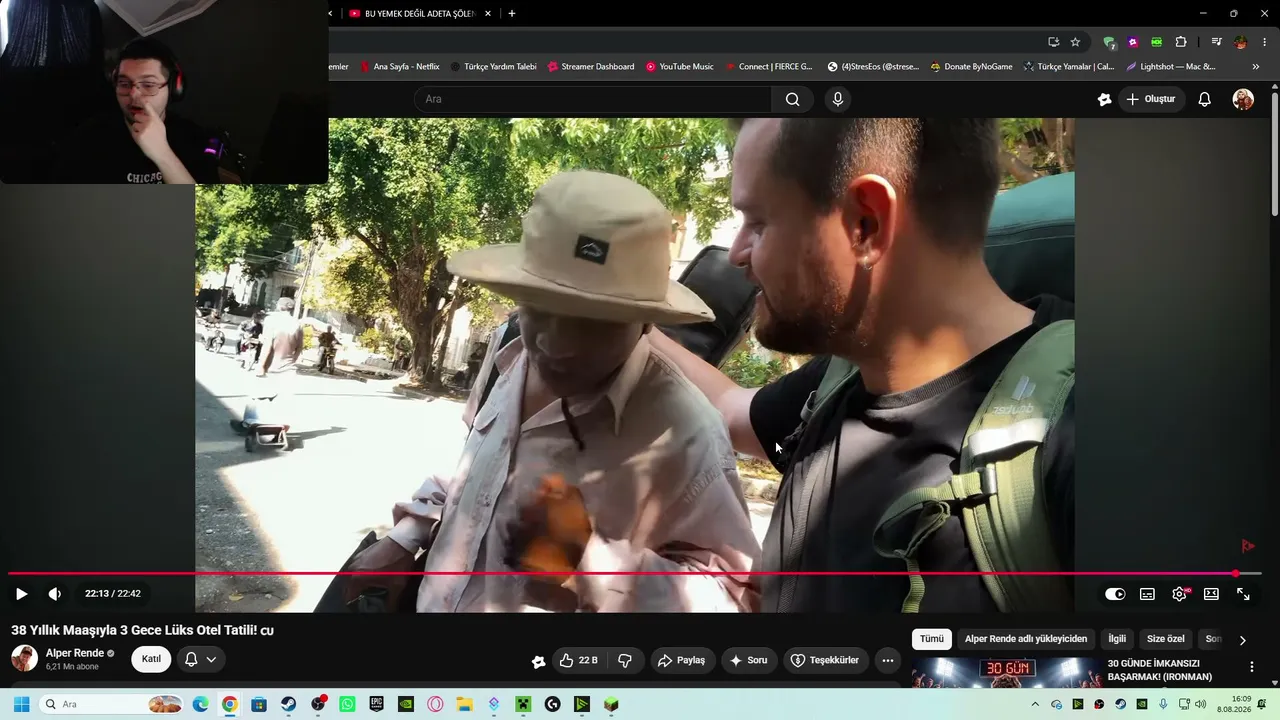Open Microsoft Edge from the taskbar
Image resolution: width=1280 pixels, height=720 pixels.
click(x=200, y=704)
